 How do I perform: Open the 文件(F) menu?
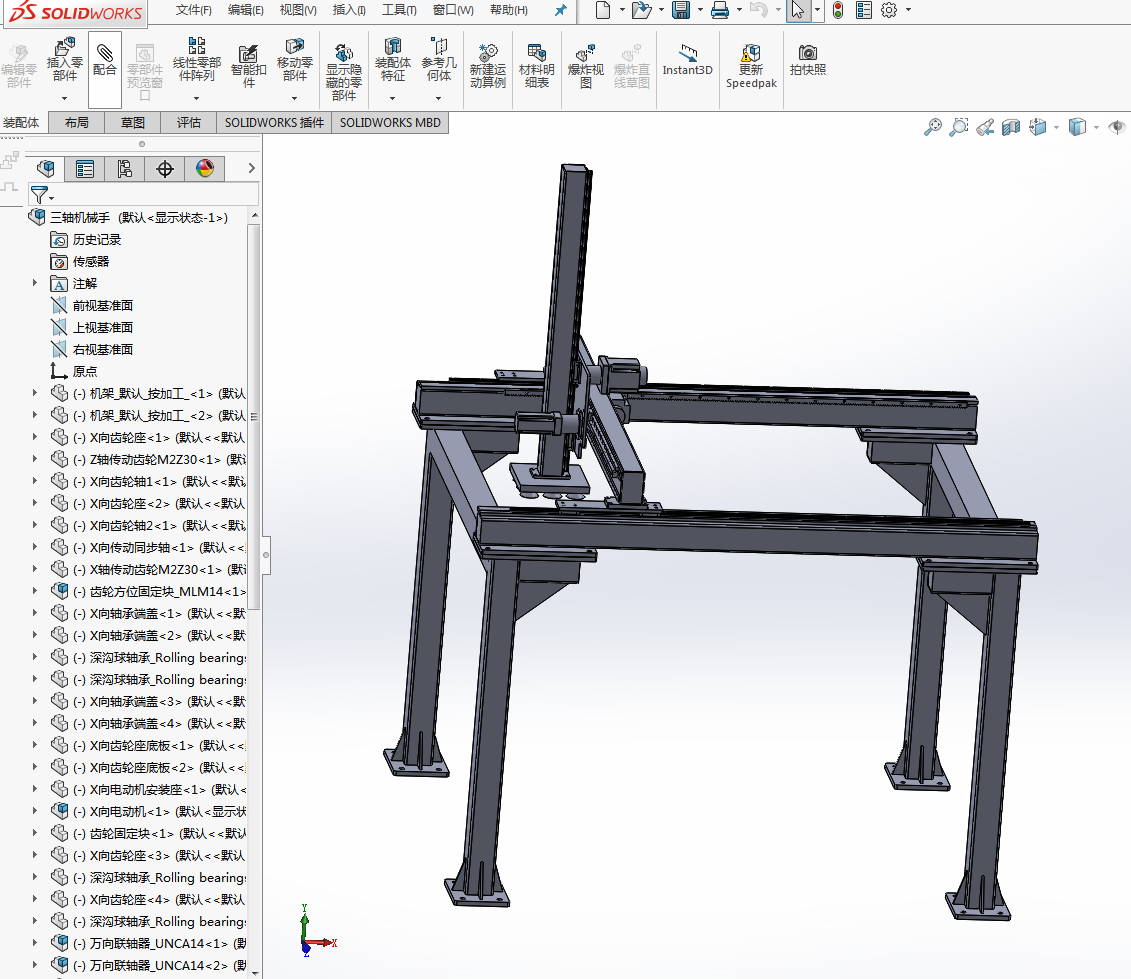(193, 10)
